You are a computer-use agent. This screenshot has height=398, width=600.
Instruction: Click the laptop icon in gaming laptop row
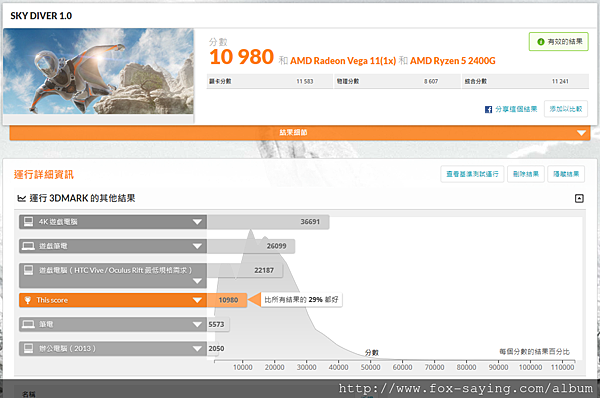tap(28, 246)
